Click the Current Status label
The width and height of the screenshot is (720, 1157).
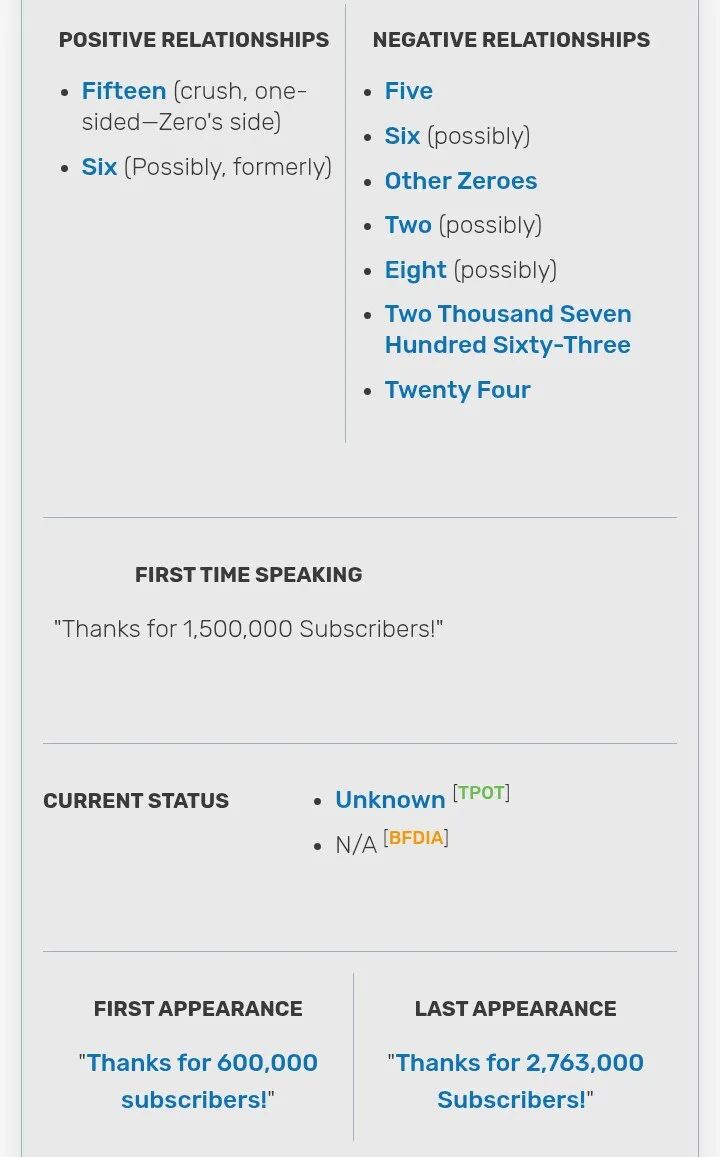pos(136,801)
